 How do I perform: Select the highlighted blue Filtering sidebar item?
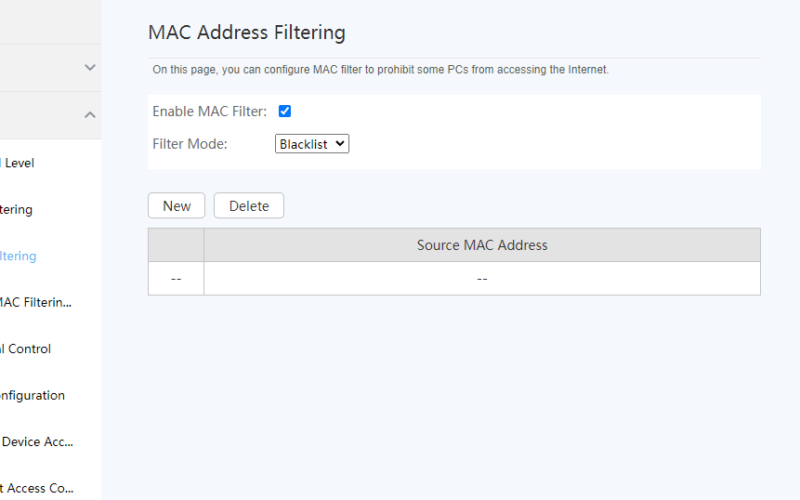[x=18, y=256]
